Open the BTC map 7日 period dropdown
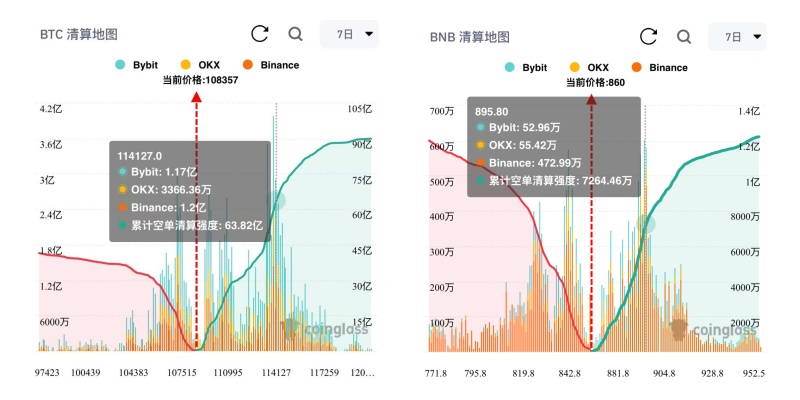The height and width of the screenshot is (400, 800). coord(349,34)
